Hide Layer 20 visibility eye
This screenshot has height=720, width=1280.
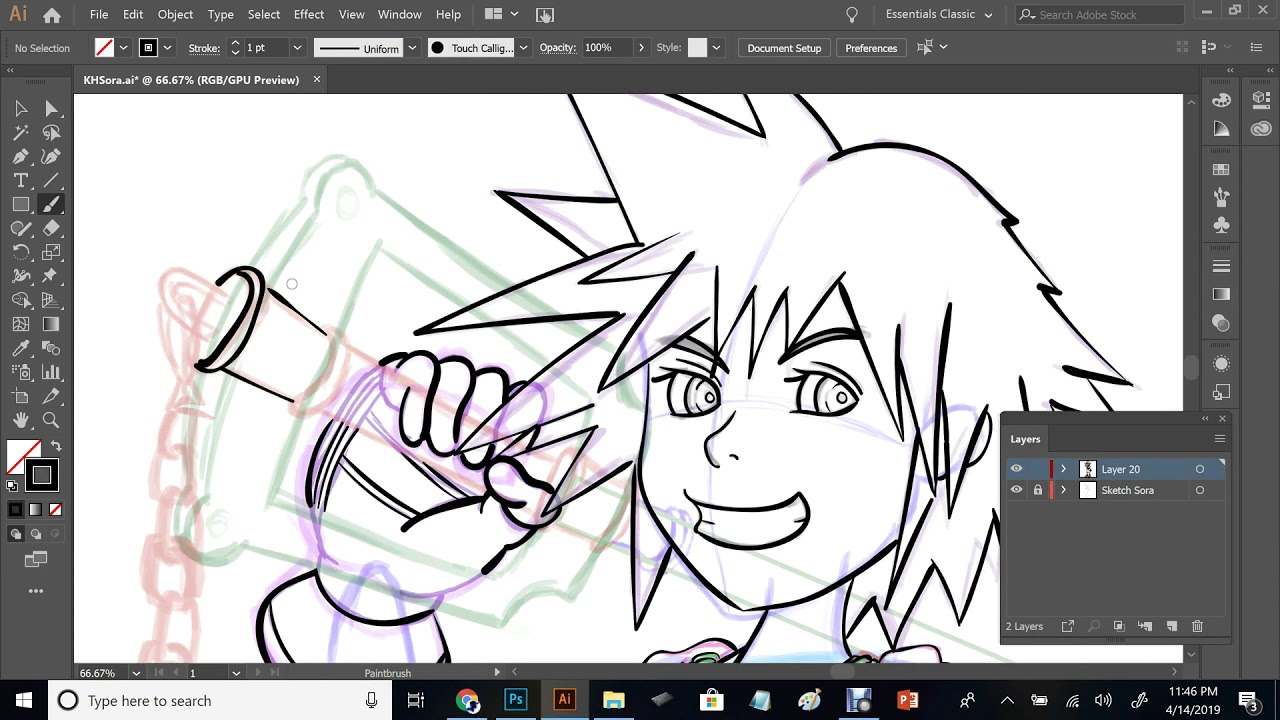tap(1016, 469)
